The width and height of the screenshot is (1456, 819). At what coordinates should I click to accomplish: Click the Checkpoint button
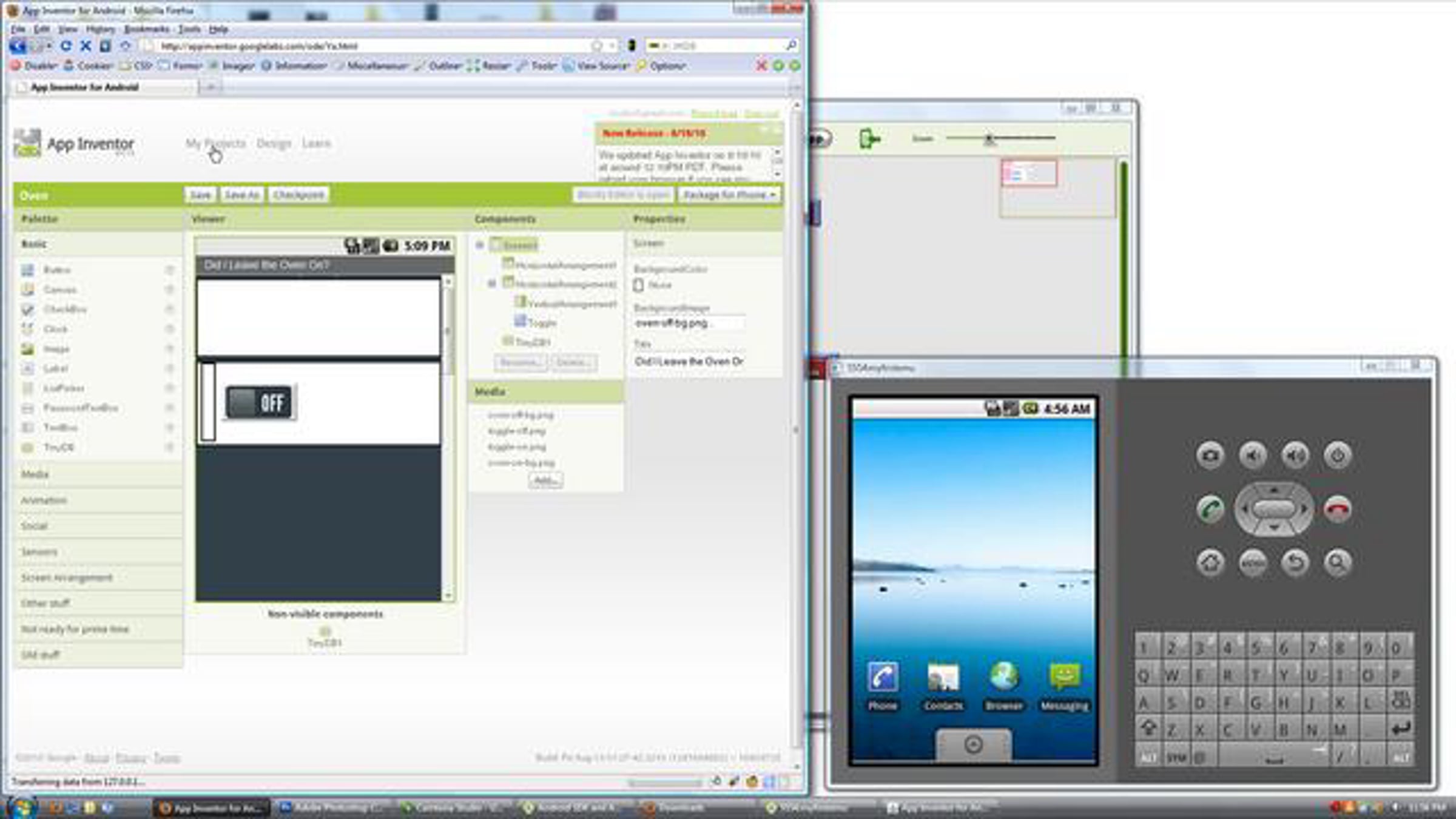[x=298, y=195]
